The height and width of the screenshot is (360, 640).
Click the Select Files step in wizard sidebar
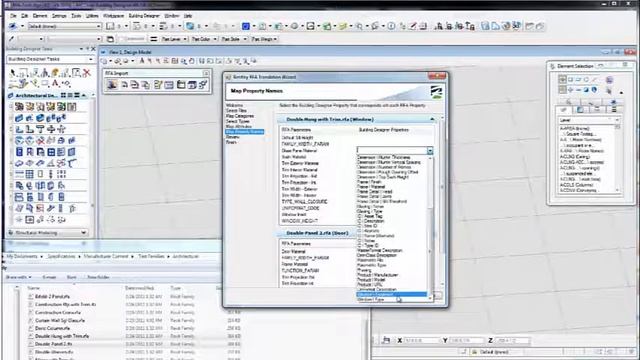(x=236, y=111)
